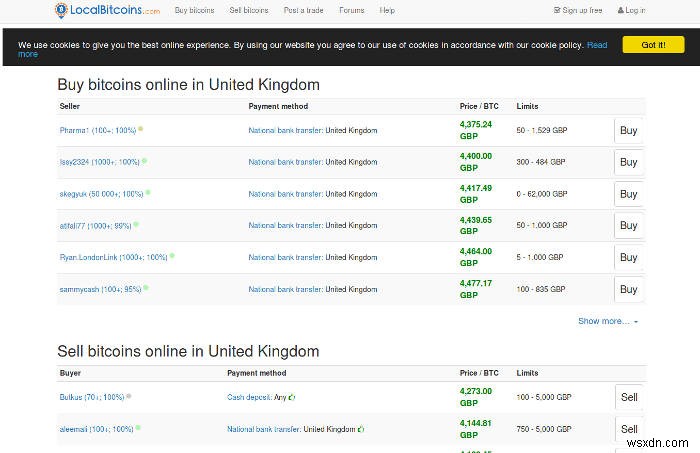This screenshot has height=453, width=700.
Task: Expand the Show more listings dropdown
Action: tap(607, 321)
